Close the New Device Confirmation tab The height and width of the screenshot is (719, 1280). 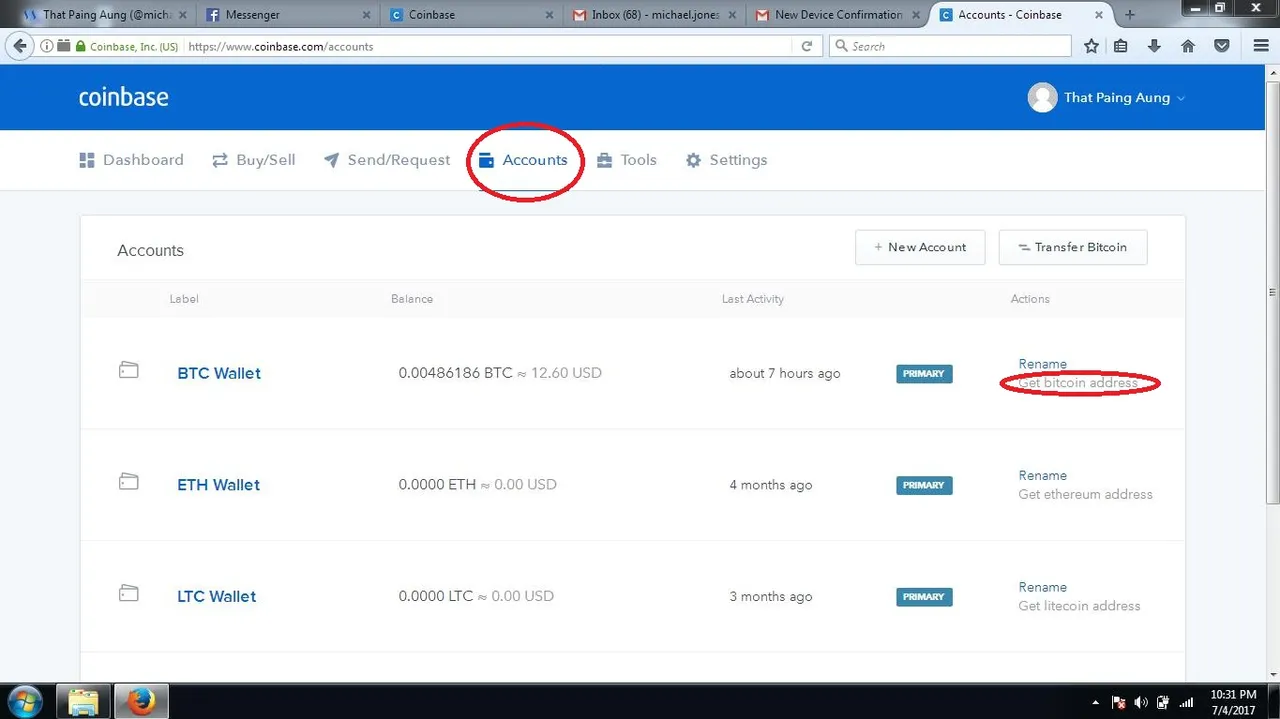coord(916,15)
